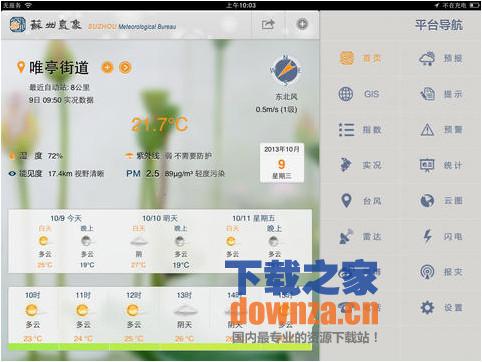Tap the 0.5m/s wind speed text
The height and width of the screenshot is (362, 482).
pos(276,109)
